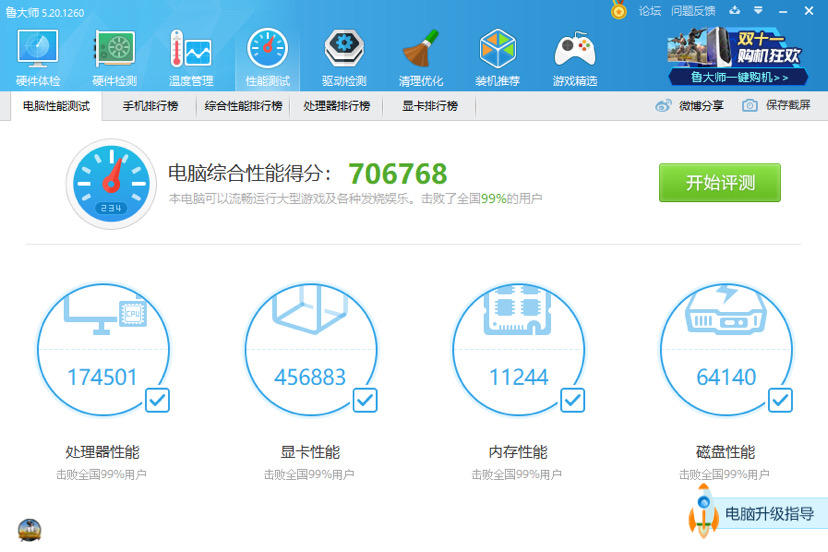This screenshot has width=828, height=552.
Task: Switch to 处理器排行榜 tab
Action: (x=336, y=106)
